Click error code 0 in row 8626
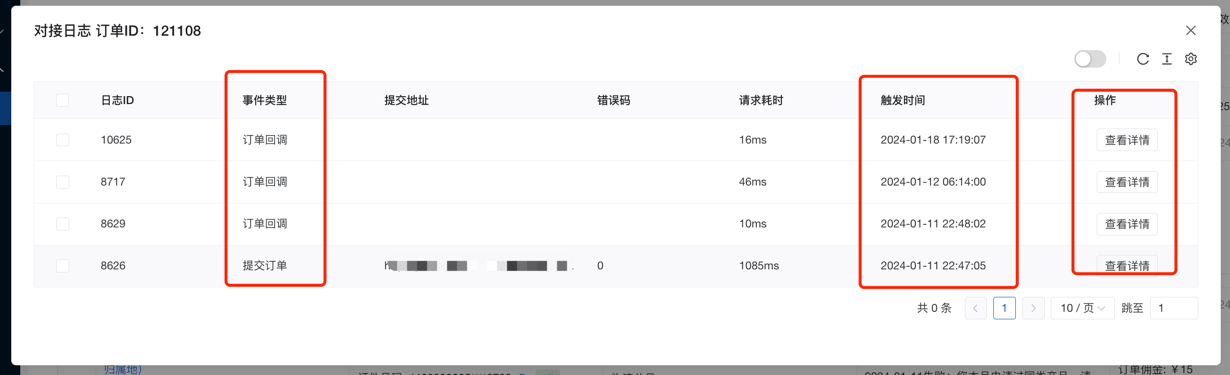This screenshot has height=375, width=1230. (x=600, y=266)
